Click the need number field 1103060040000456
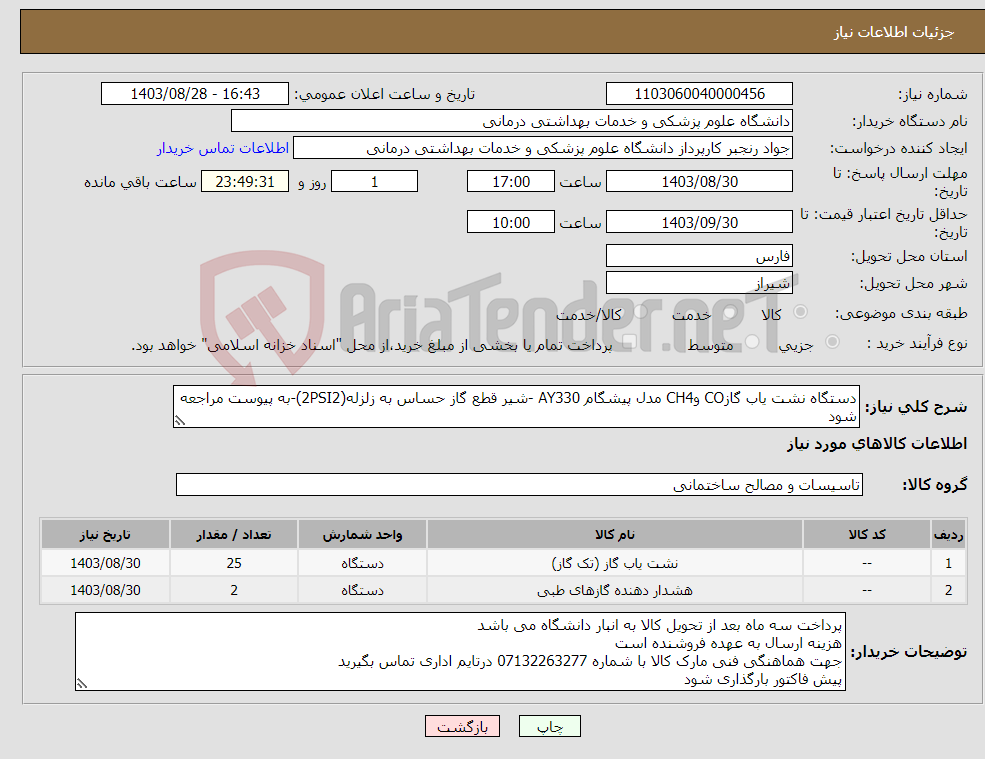The height and width of the screenshot is (759, 985). pos(699,94)
